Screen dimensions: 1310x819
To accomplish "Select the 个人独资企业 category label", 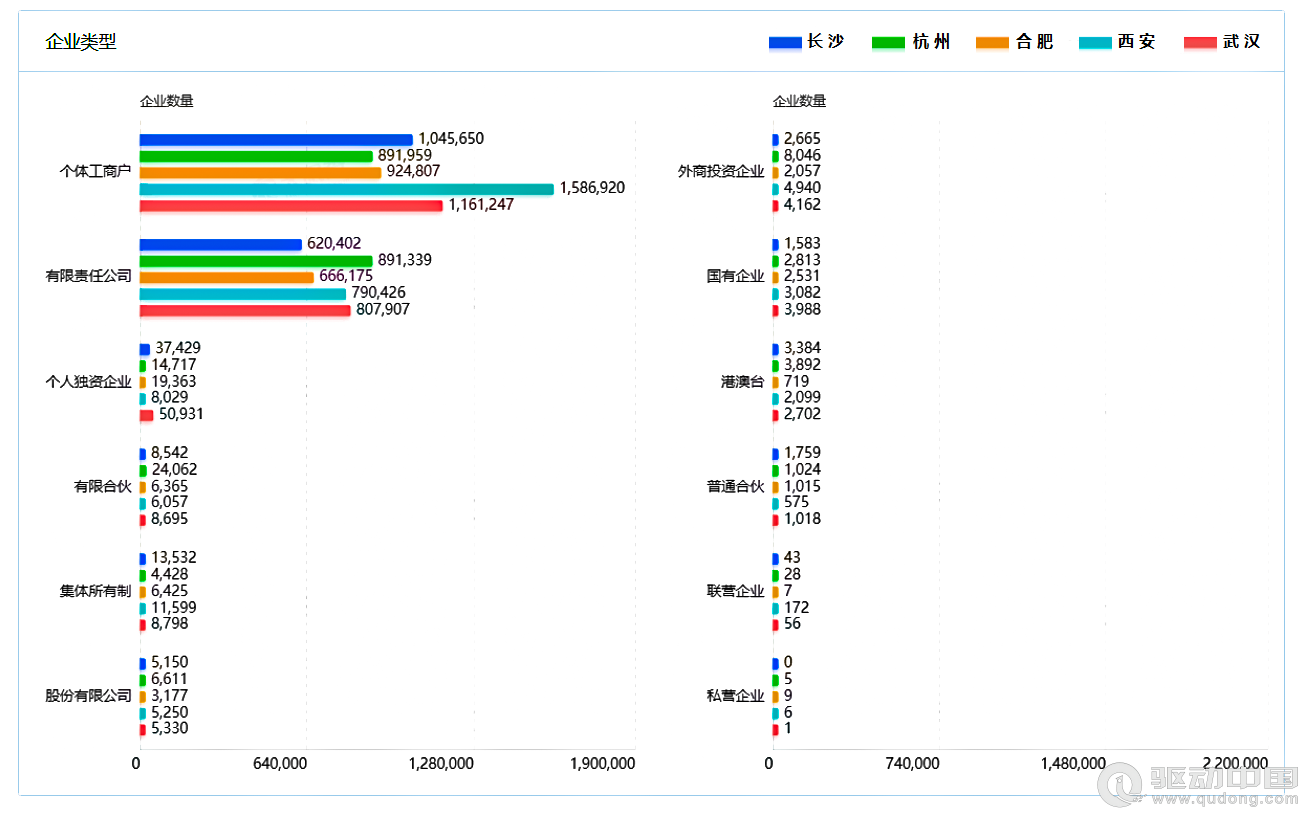I will point(89,382).
